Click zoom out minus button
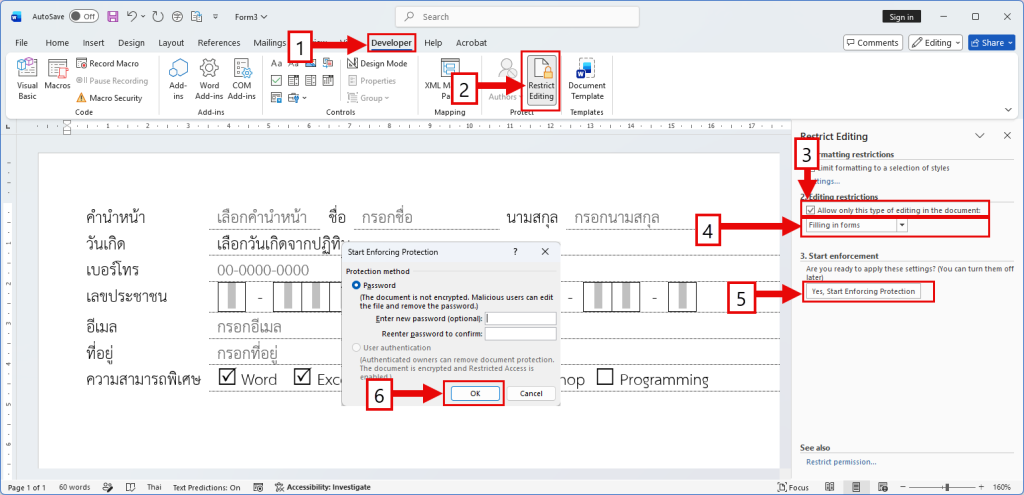 [901, 487]
